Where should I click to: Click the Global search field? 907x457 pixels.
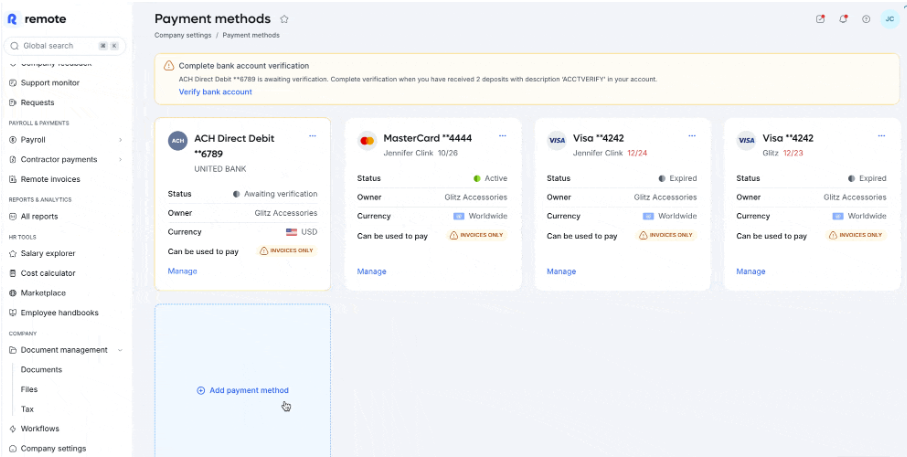coord(60,46)
